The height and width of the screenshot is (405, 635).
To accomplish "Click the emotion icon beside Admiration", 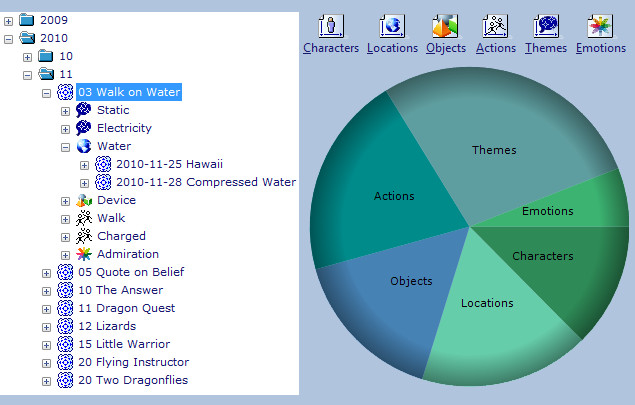I will [84, 254].
